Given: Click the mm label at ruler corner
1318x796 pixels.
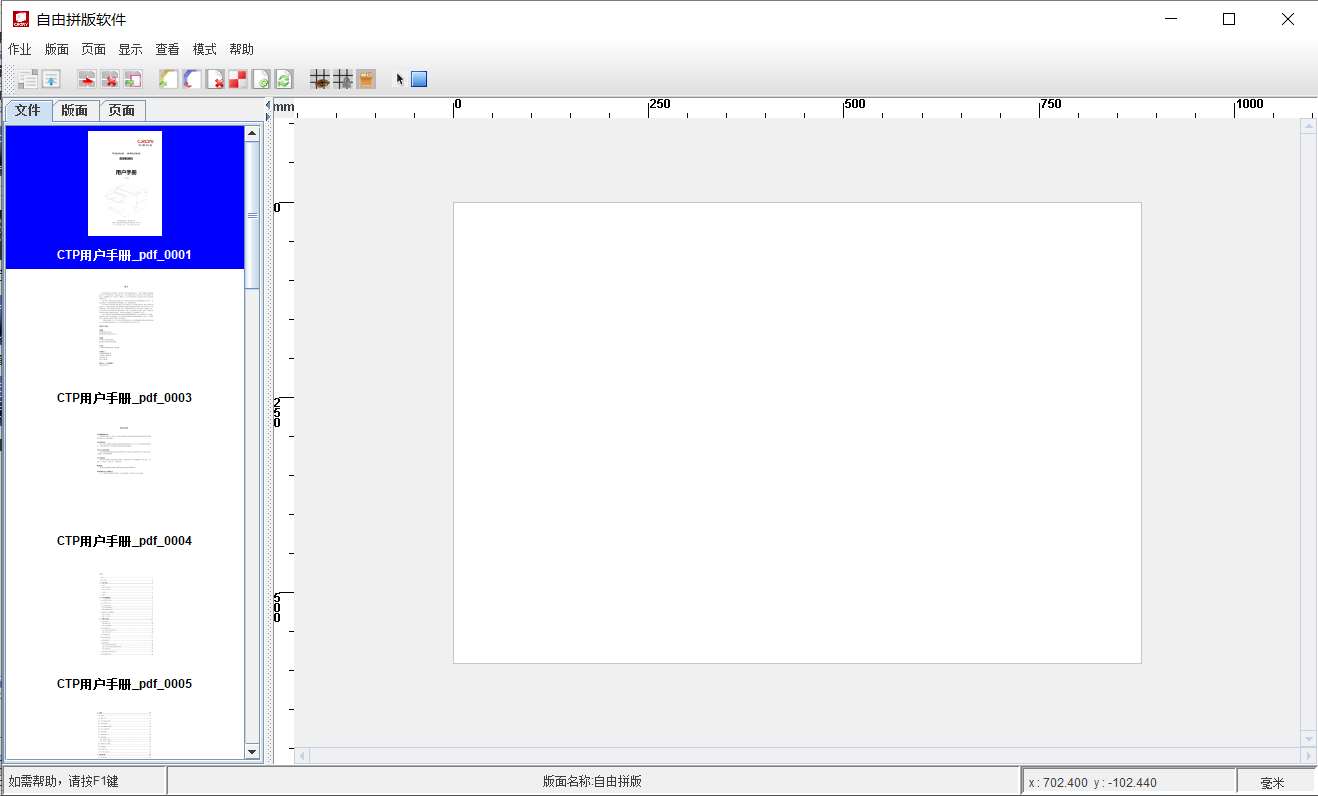Looking at the screenshot, I should coord(284,107).
